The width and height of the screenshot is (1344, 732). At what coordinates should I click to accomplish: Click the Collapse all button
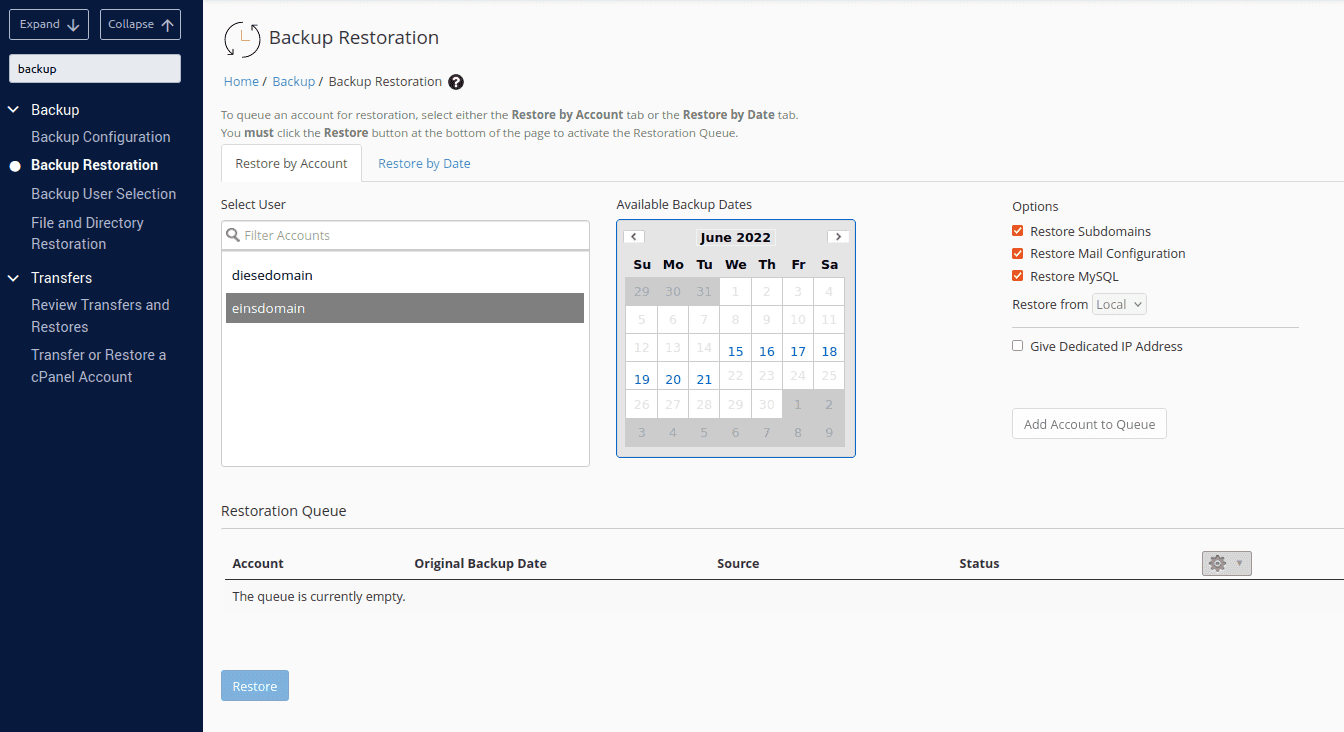tap(140, 24)
